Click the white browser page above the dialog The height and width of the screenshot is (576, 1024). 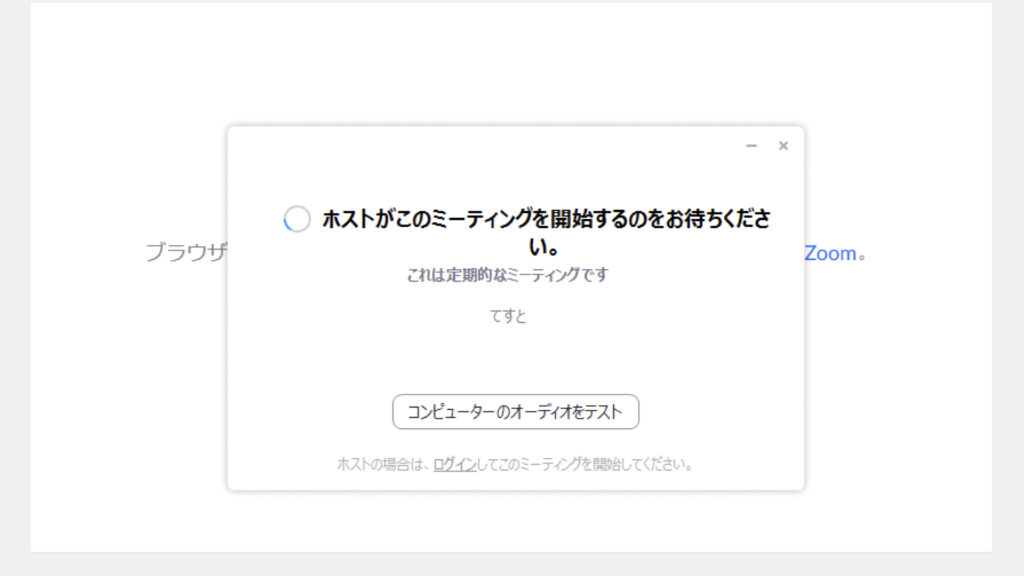[512, 60]
